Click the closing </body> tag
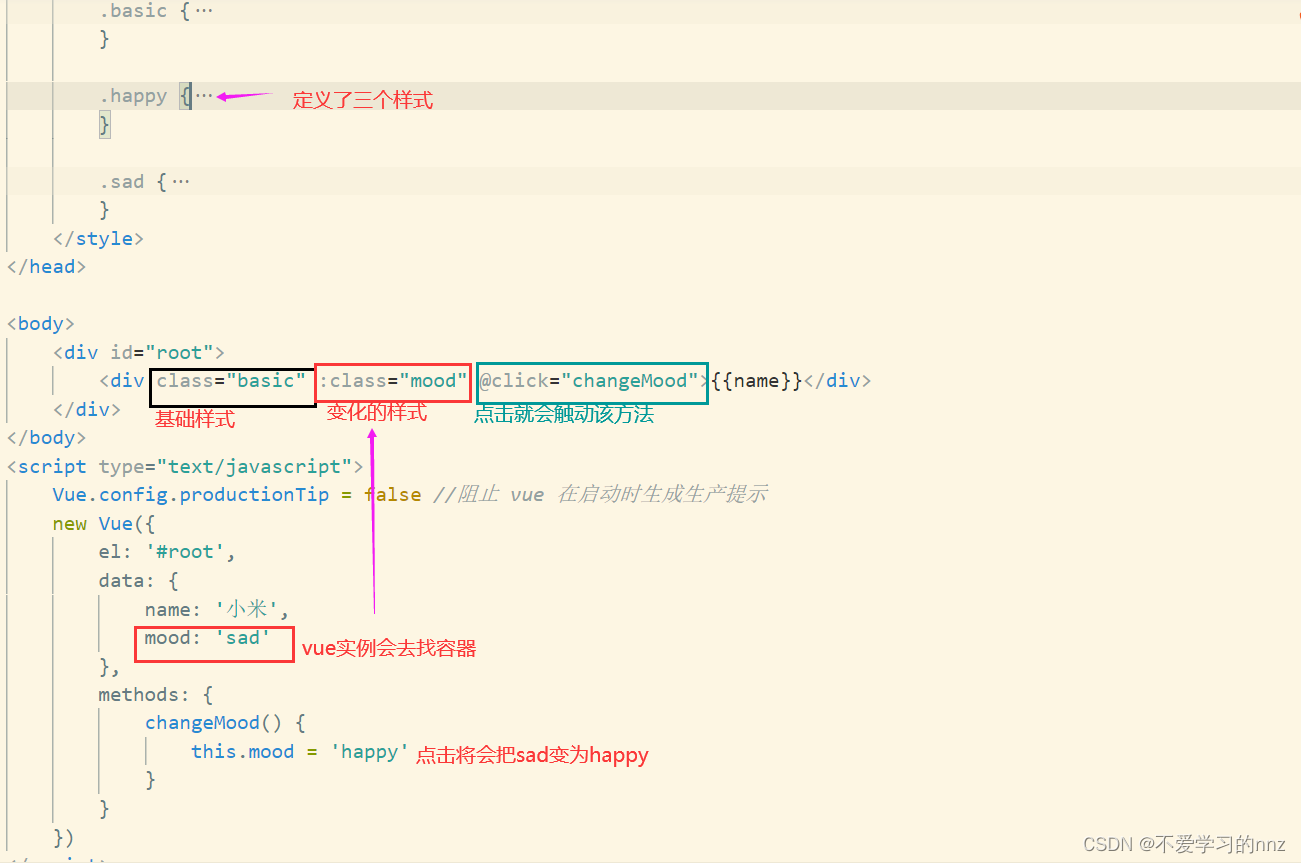1301x863 pixels. (x=46, y=437)
